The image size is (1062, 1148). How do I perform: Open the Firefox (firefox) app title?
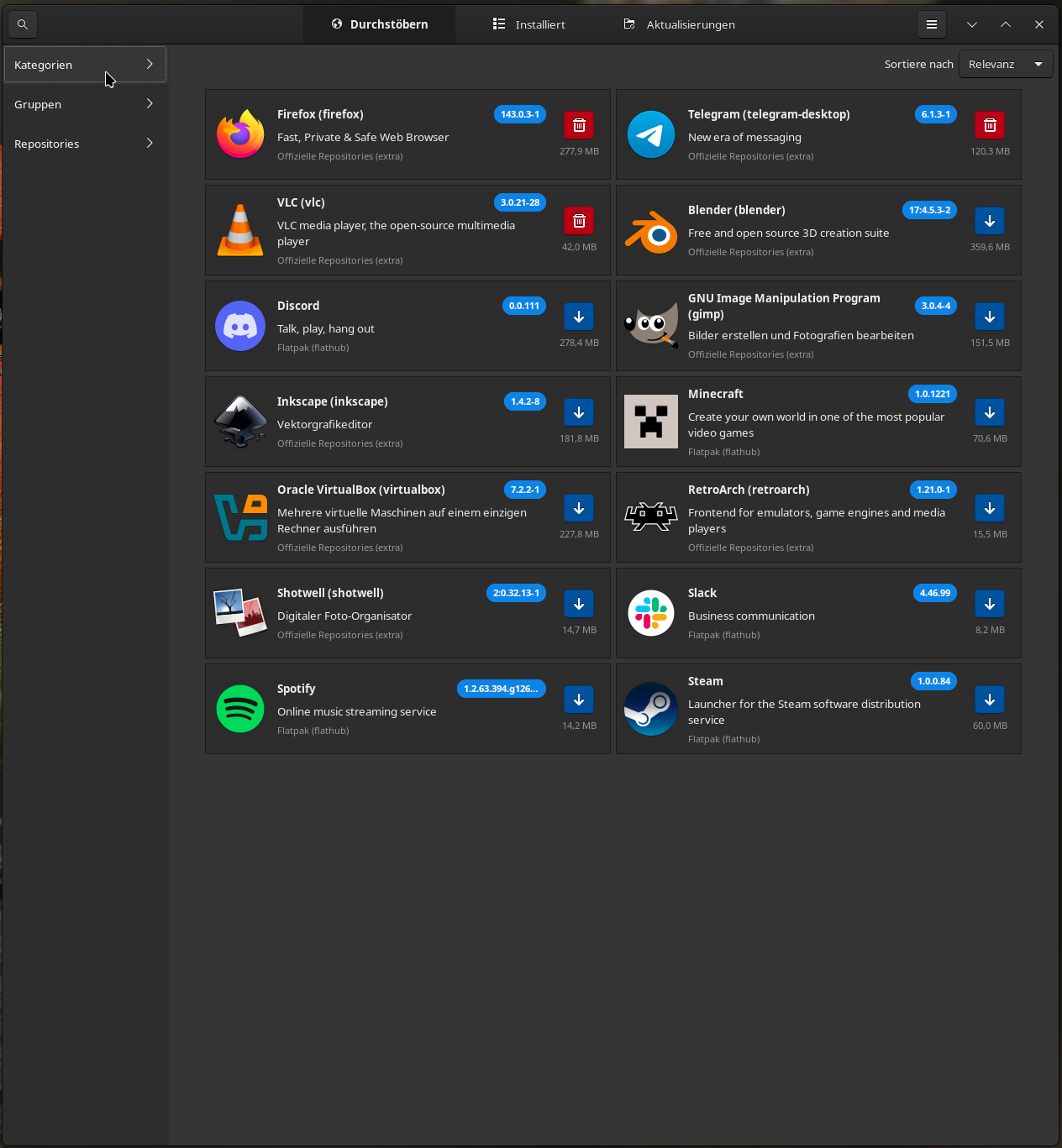[320, 114]
